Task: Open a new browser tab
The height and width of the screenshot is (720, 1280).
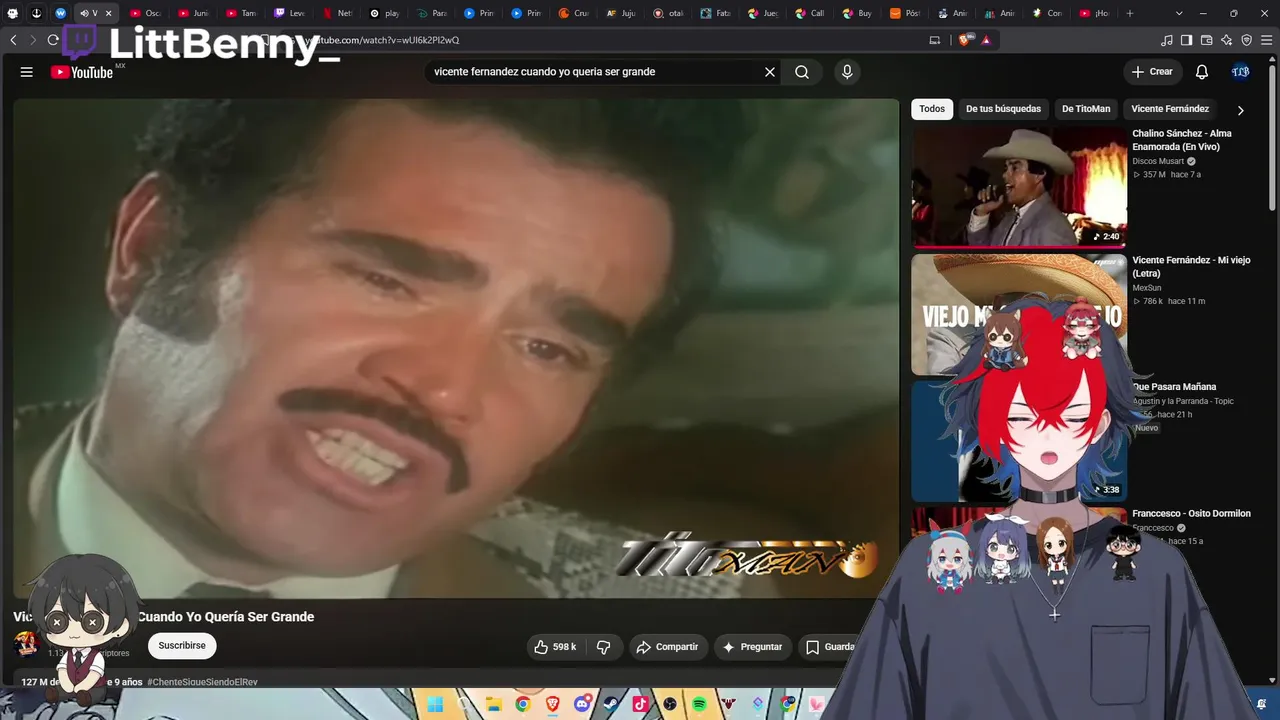Action: coord(1130,13)
